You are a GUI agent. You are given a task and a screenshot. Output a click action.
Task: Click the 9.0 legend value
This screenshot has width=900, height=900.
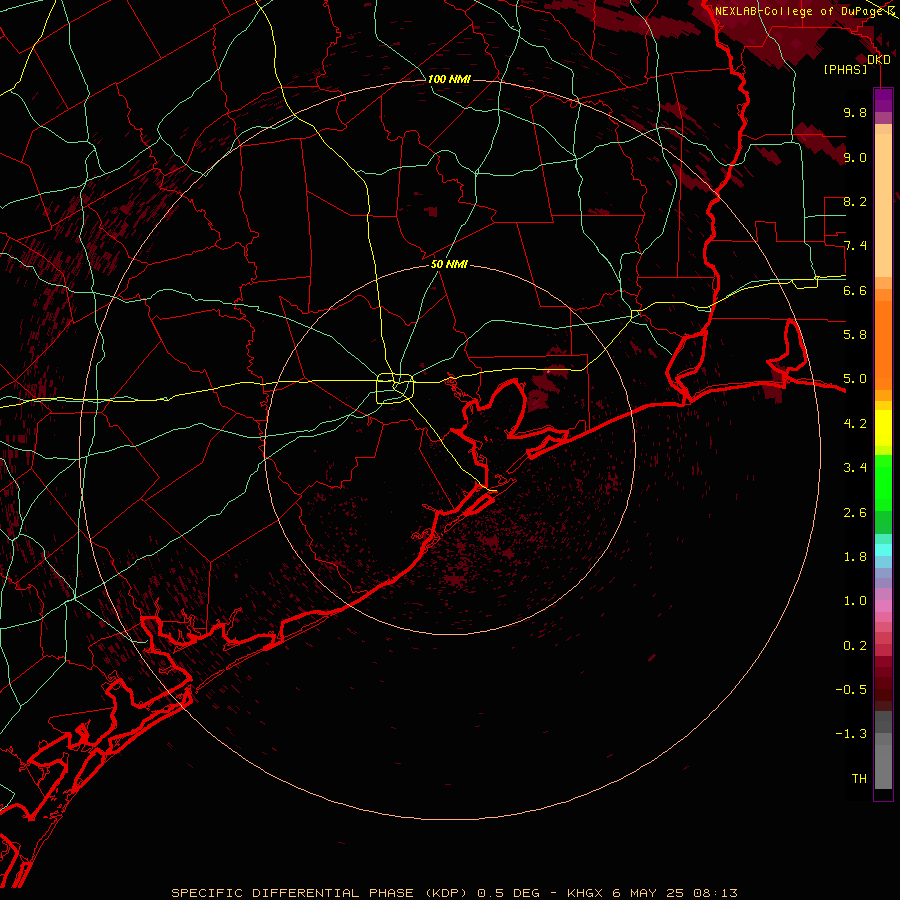855,157
